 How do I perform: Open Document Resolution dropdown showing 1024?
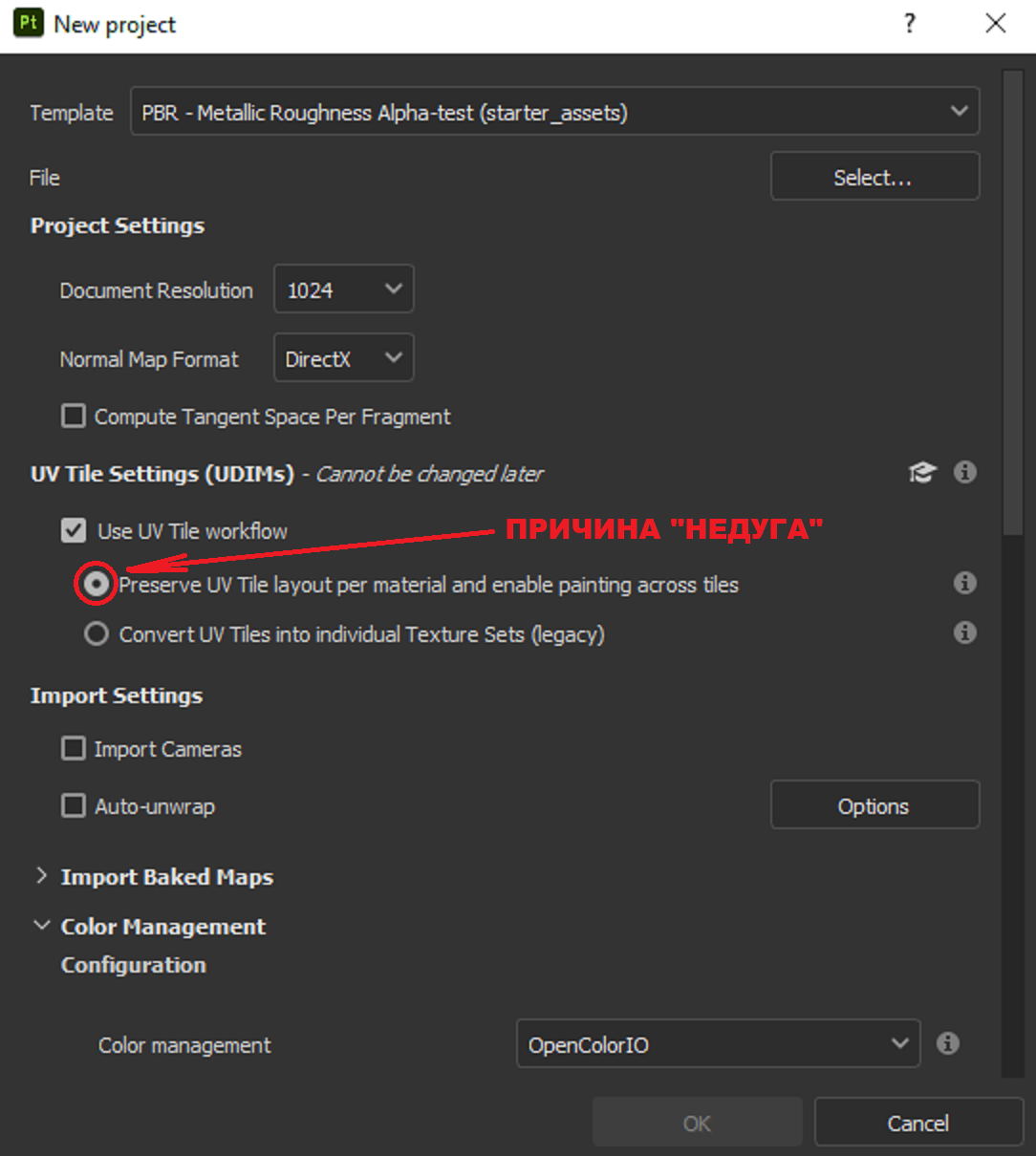pos(344,289)
